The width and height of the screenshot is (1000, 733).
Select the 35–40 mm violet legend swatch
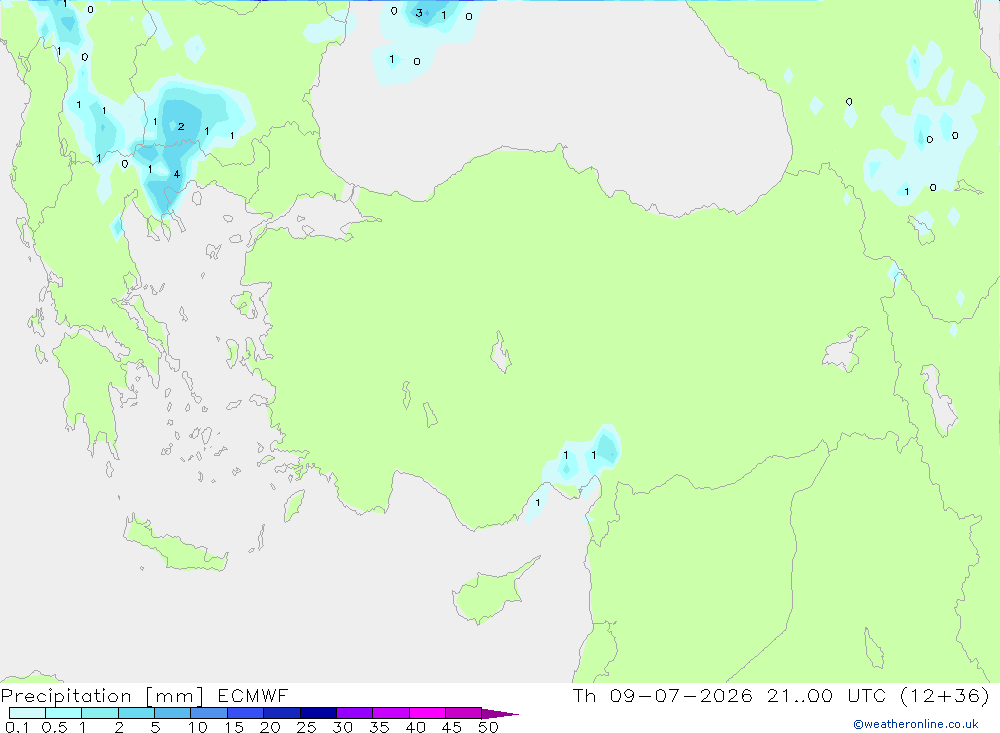[391, 713]
